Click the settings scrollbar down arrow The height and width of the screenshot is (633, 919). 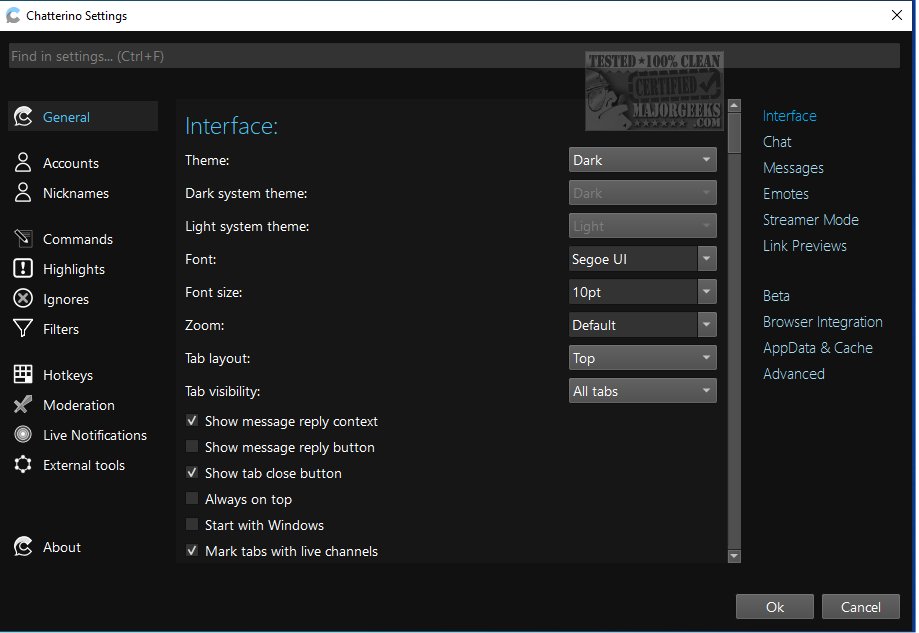[x=734, y=556]
